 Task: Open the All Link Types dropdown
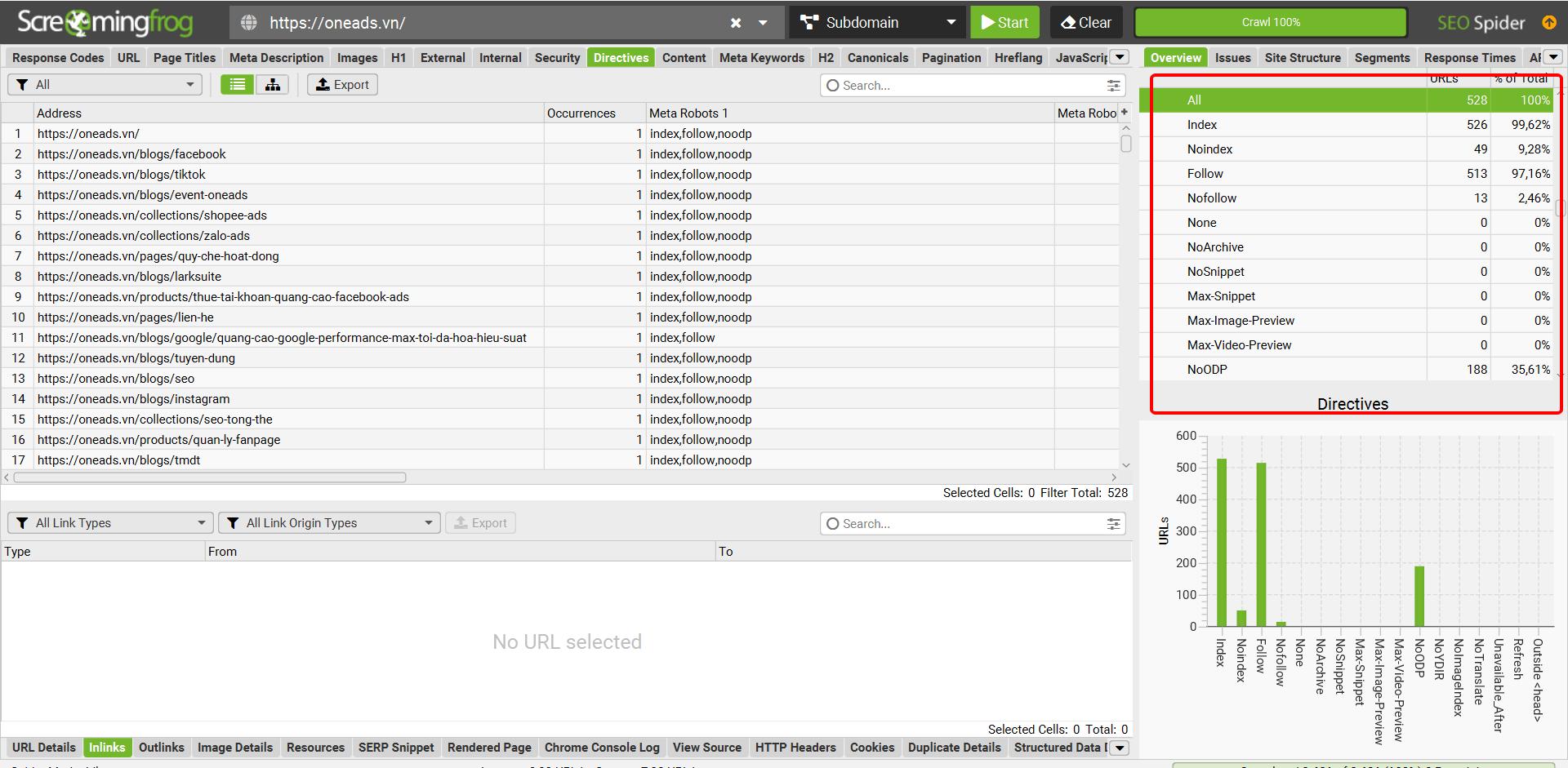click(x=110, y=522)
